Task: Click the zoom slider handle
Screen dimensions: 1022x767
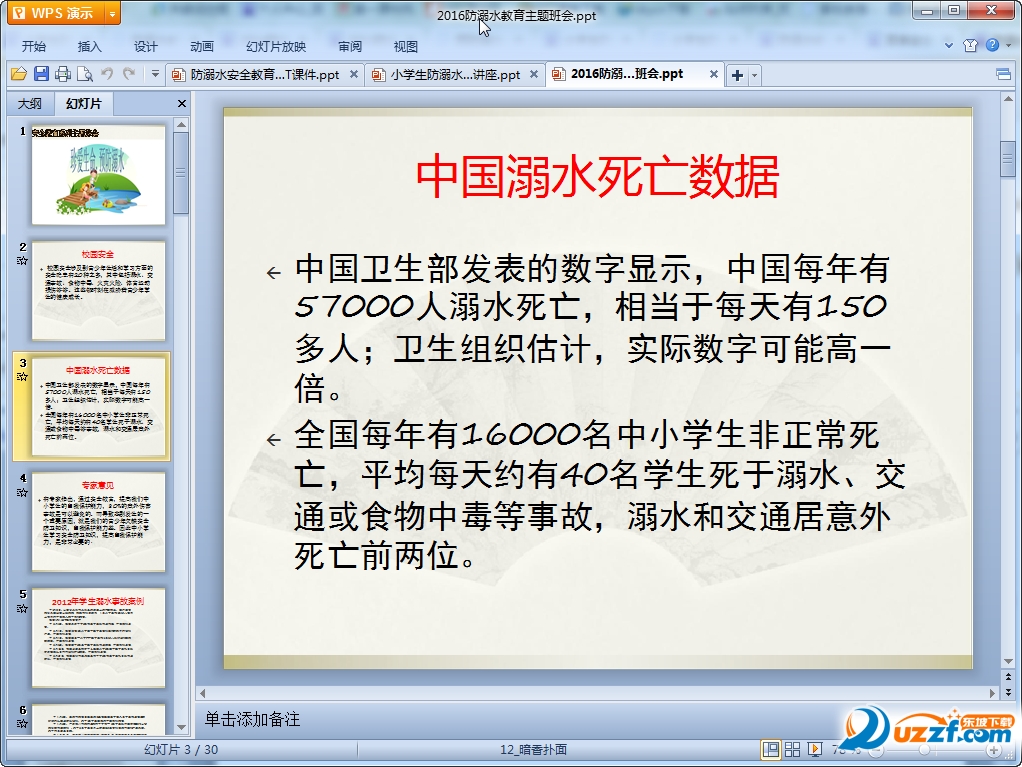Action: click(x=924, y=750)
